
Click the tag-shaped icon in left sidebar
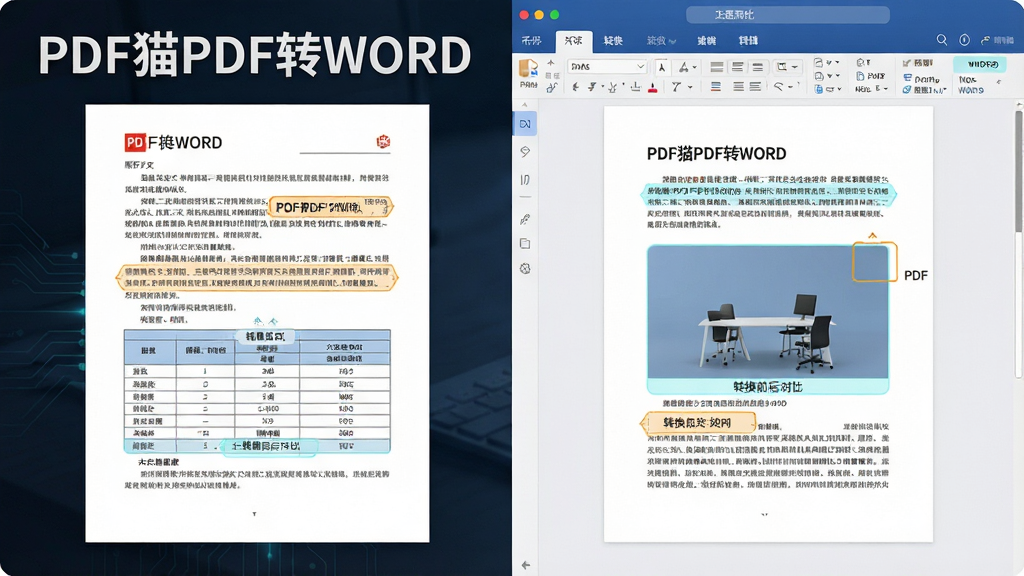click(525, 152)
